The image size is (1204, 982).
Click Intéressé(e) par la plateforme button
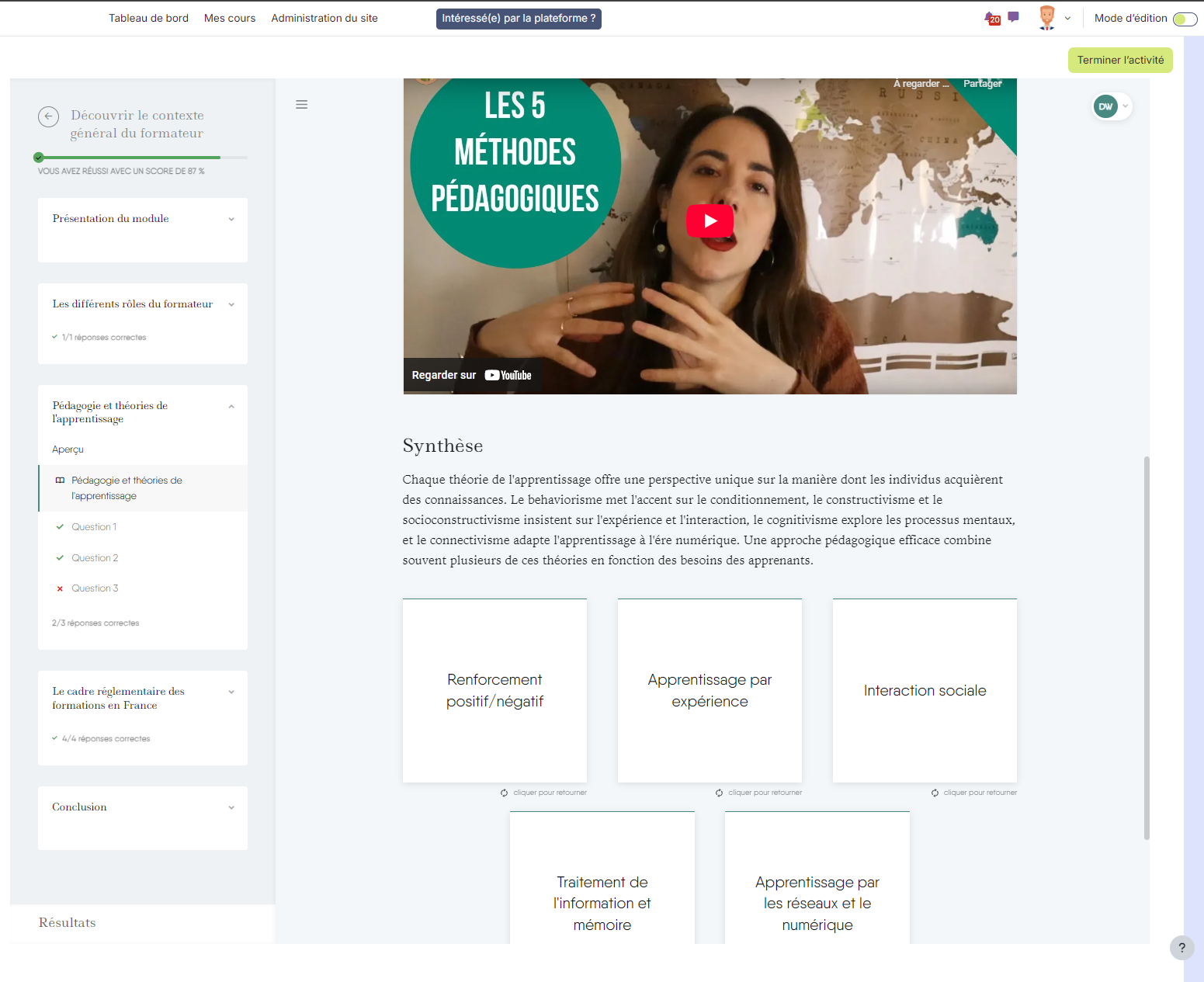pyautogui.click(x=519, y=18)
